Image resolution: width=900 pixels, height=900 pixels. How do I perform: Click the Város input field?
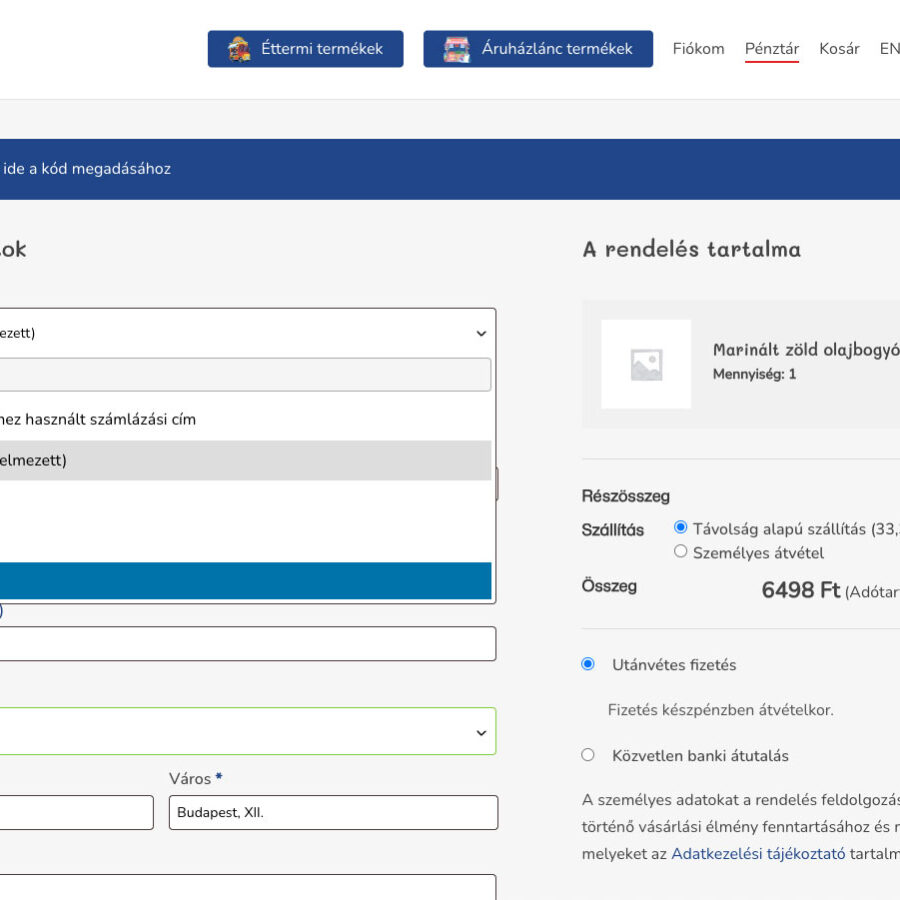(x=333, y=812)
